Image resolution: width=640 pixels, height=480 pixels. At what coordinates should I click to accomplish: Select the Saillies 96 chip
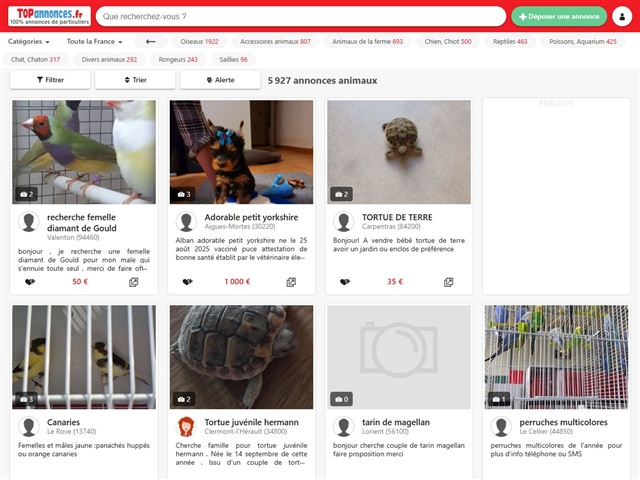233,59
